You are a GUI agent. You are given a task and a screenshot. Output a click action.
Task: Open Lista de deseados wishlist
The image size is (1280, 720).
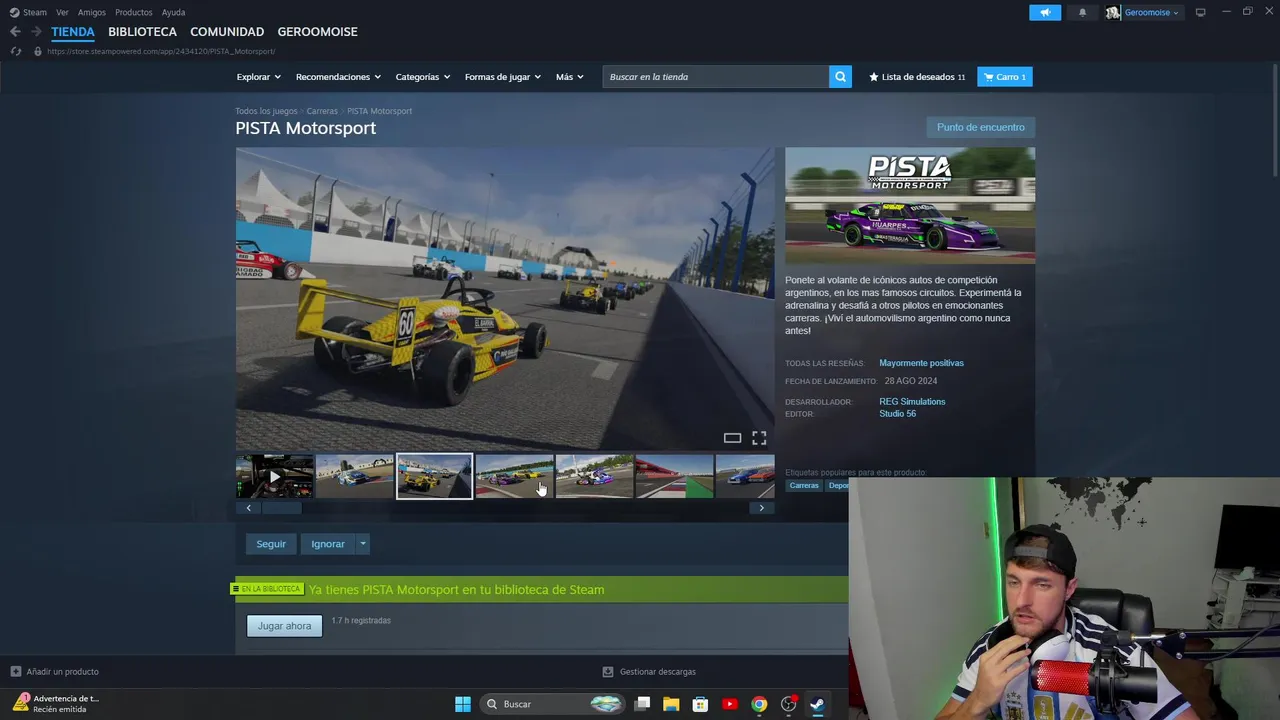[917, 77]
